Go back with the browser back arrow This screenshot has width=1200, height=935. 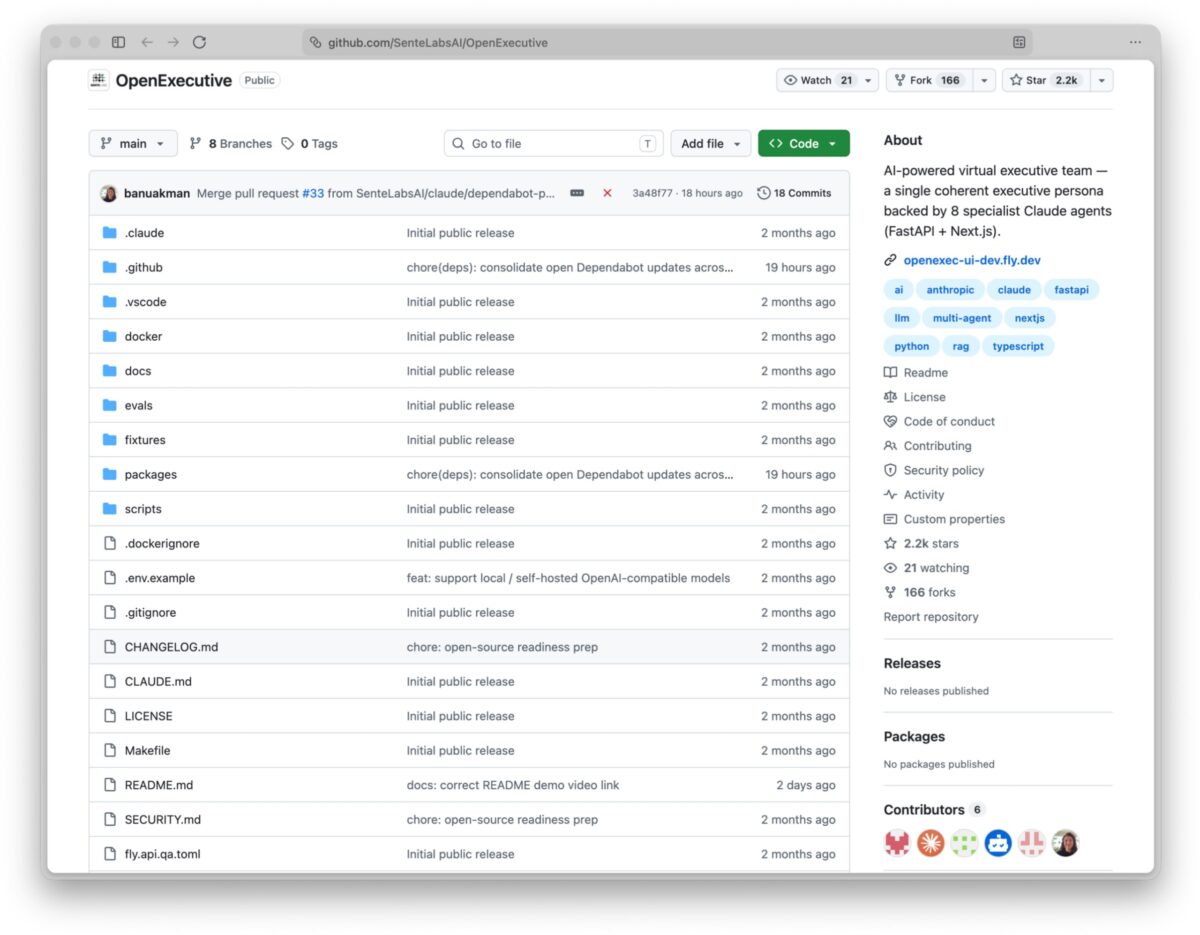(147, 42)
